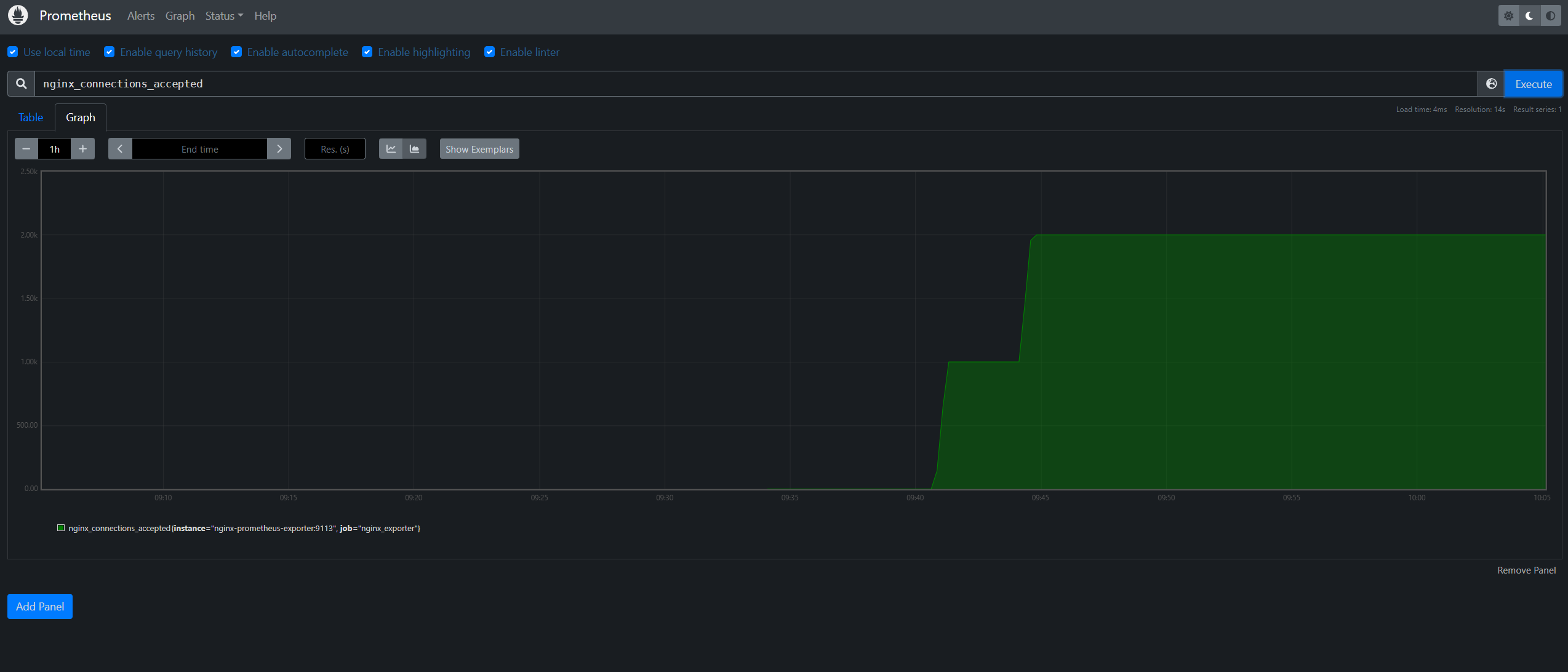Image resolution: width=1568 pixels, height=672 pixels.
Task: Select the line graph display icon
Action: pyautogui.click(x=391, y=148)
